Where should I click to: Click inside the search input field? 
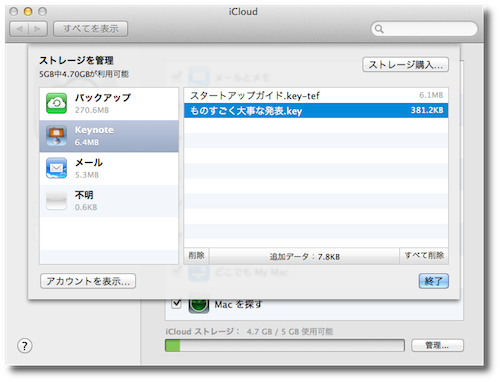tap(425, 29)
